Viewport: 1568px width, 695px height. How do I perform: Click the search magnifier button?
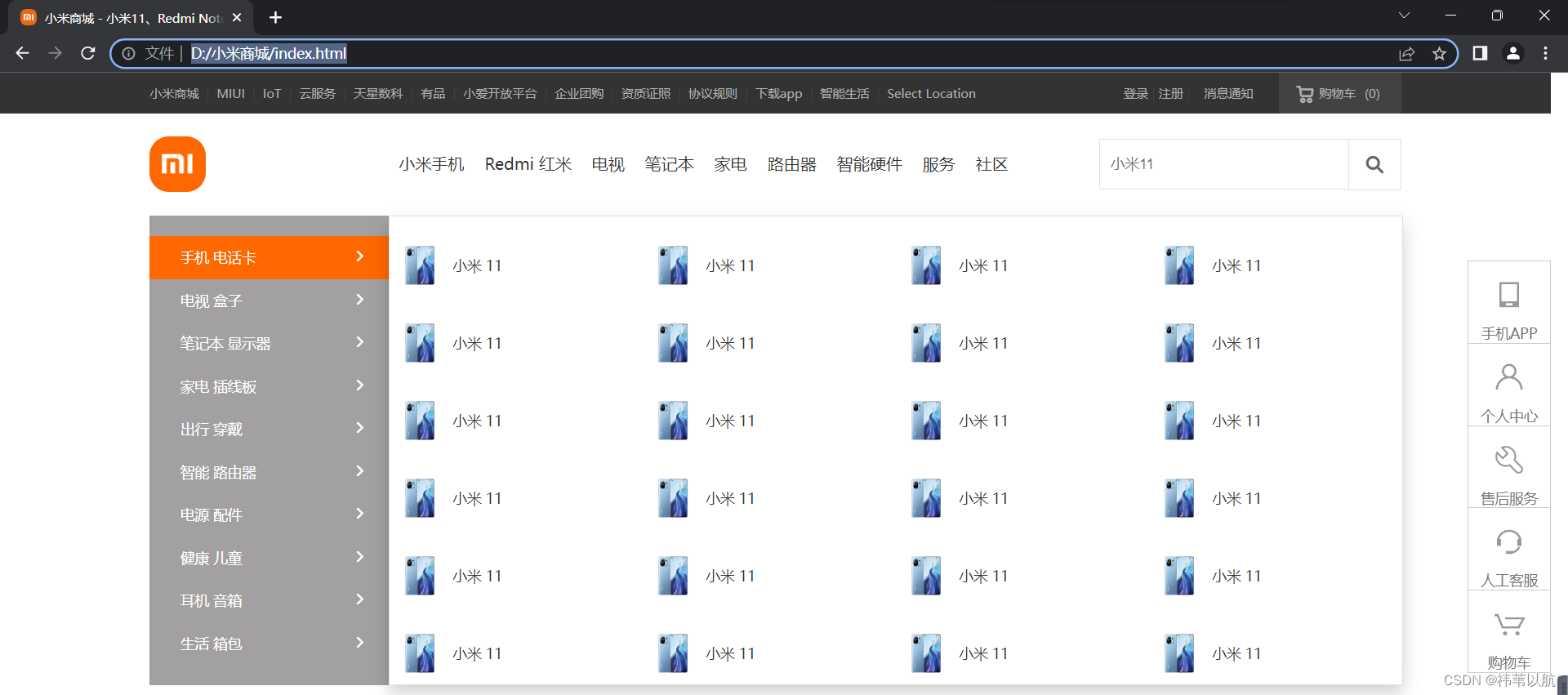(x=1374, y=164)
